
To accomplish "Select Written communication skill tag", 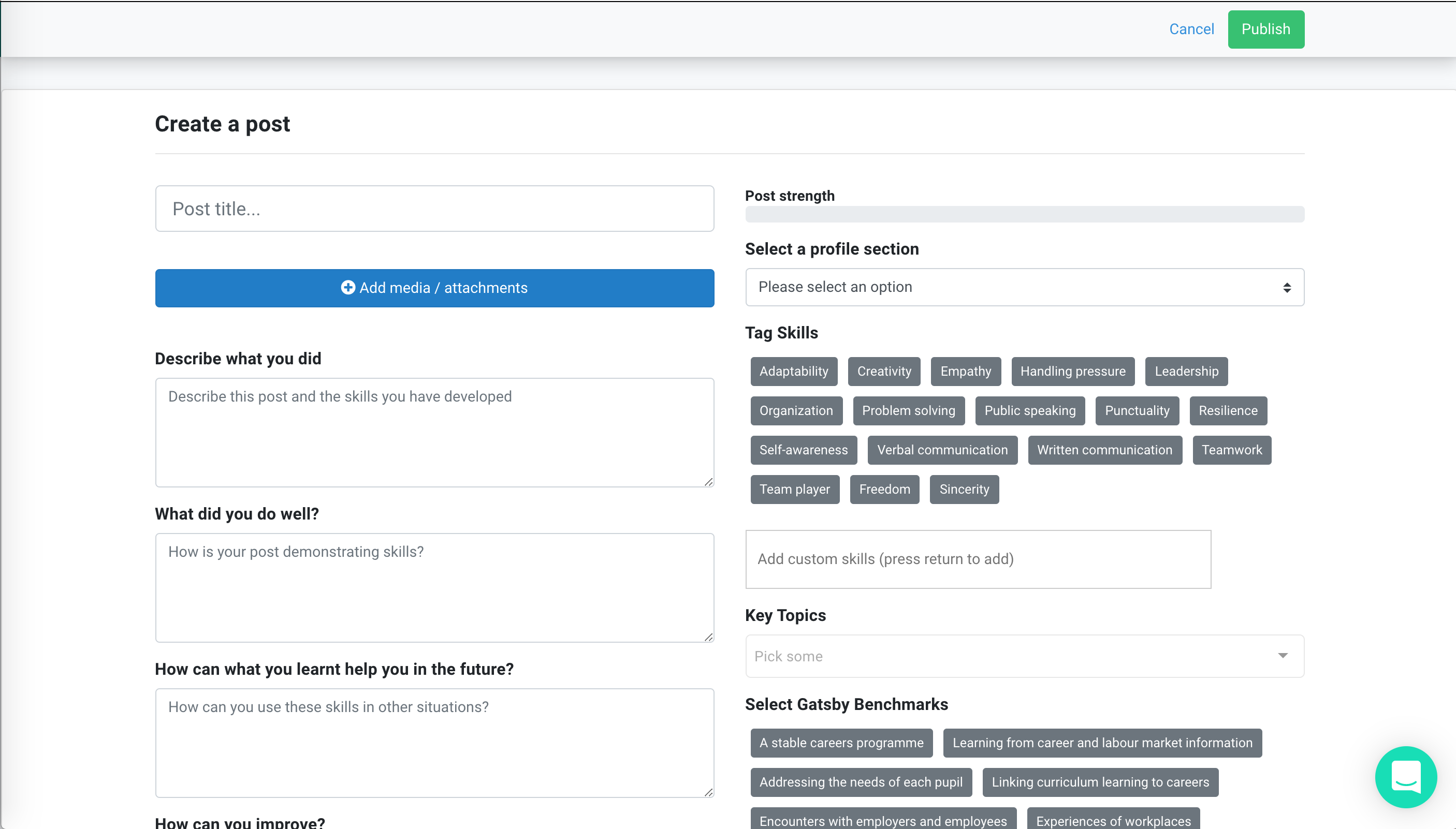I will click(x=1104, y=450).
